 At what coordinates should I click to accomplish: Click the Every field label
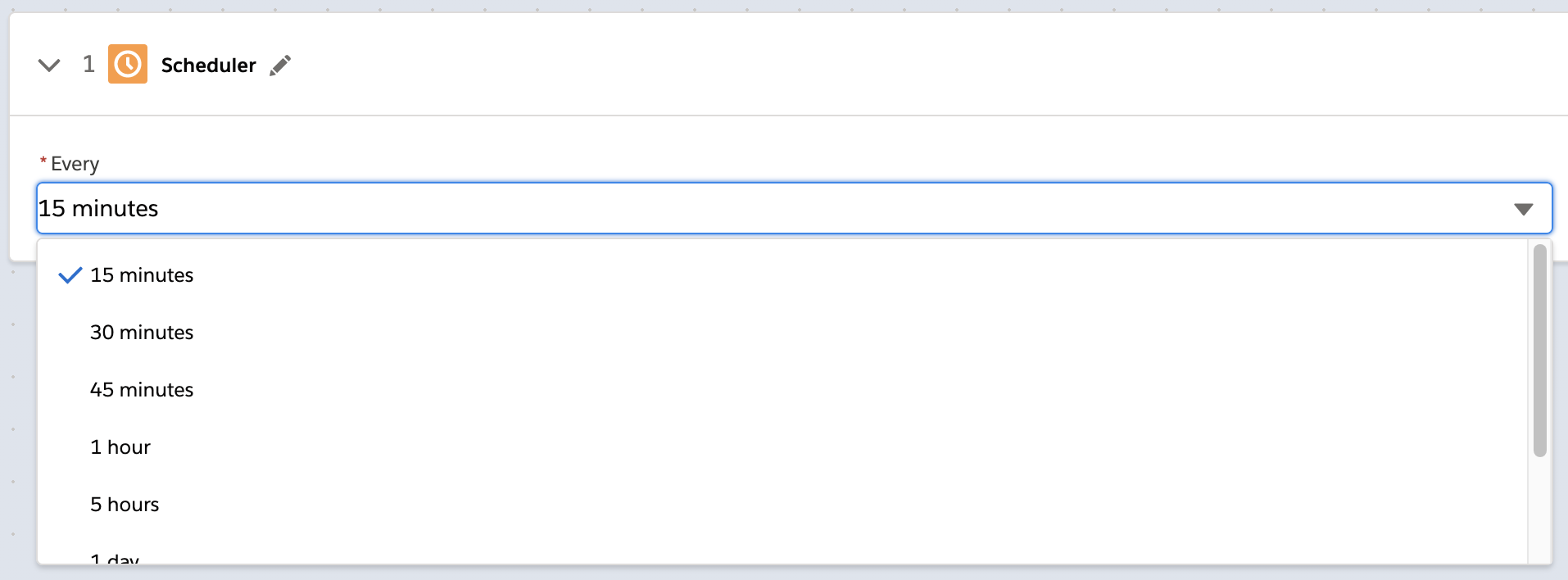tap(76, 163)
